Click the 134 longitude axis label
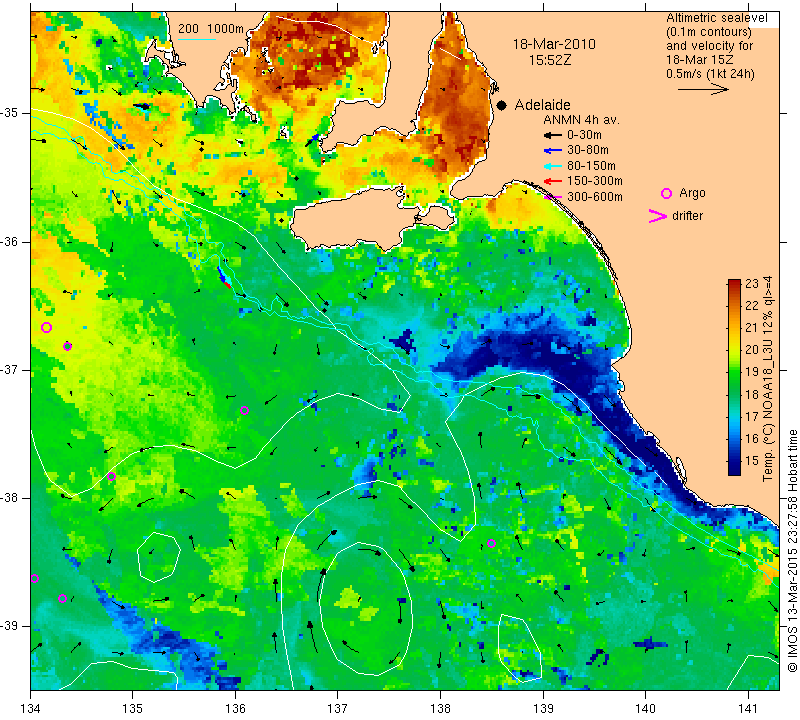Viewport: 800px width, 720px height. (30, 709)
